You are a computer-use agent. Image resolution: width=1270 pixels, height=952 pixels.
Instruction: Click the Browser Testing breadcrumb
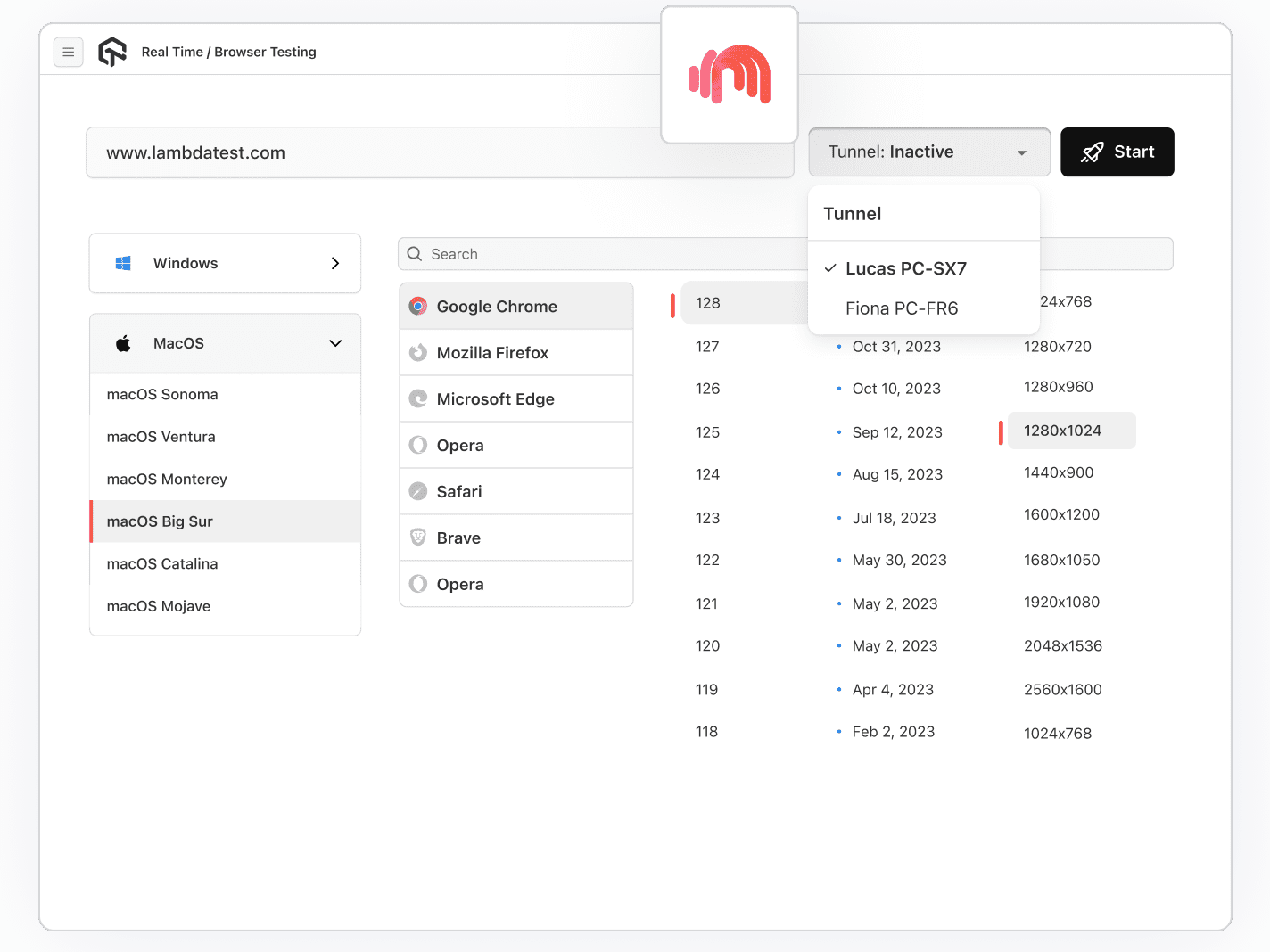click(265, 52)
